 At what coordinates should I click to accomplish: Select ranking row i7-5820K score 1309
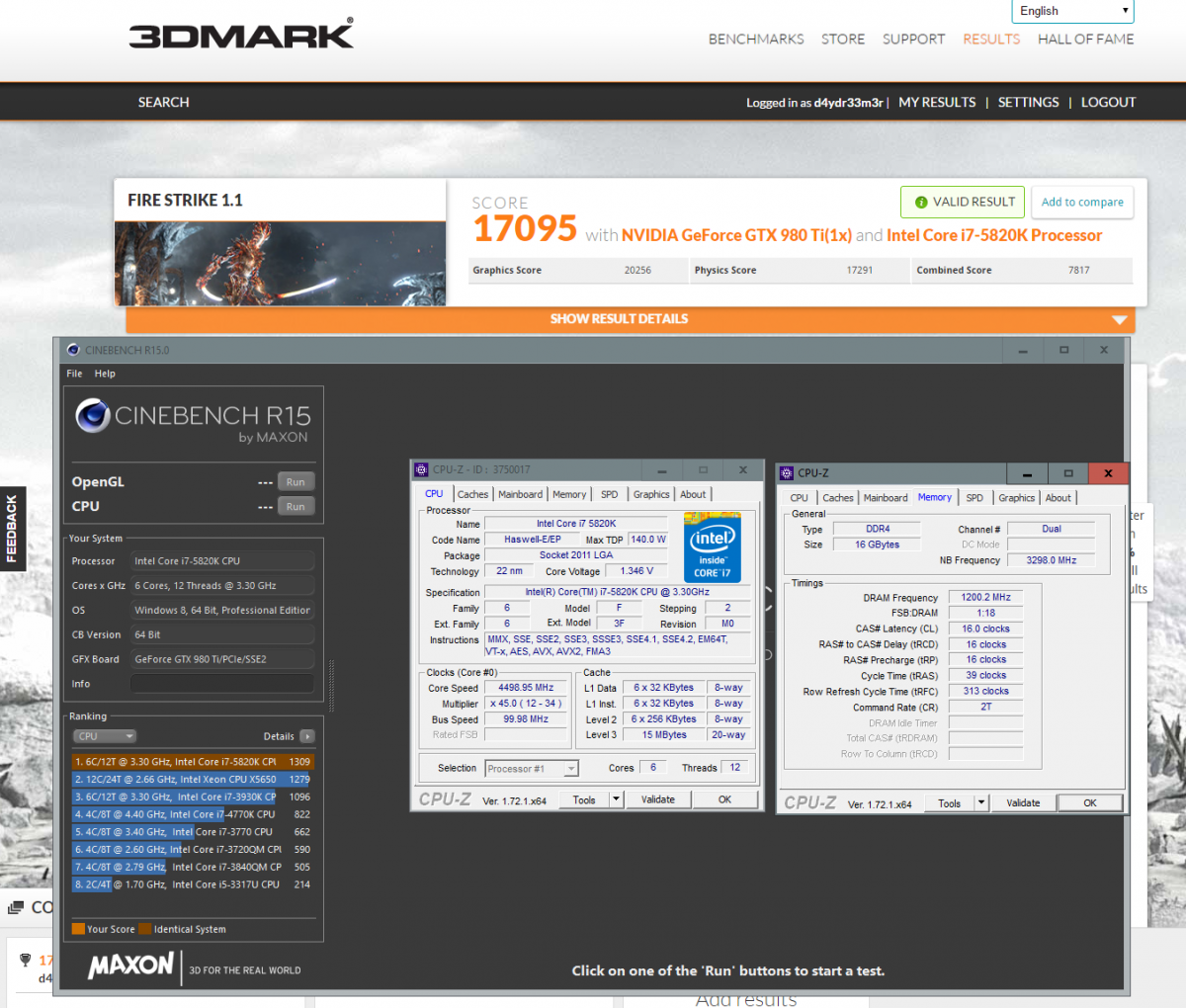[x=192, y=762]
